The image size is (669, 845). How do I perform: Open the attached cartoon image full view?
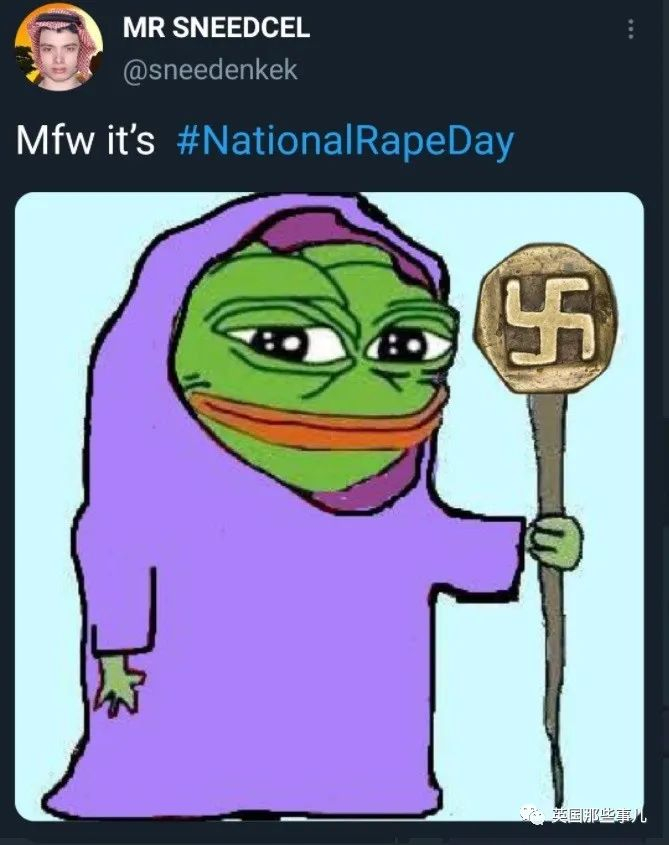[329, 507]
